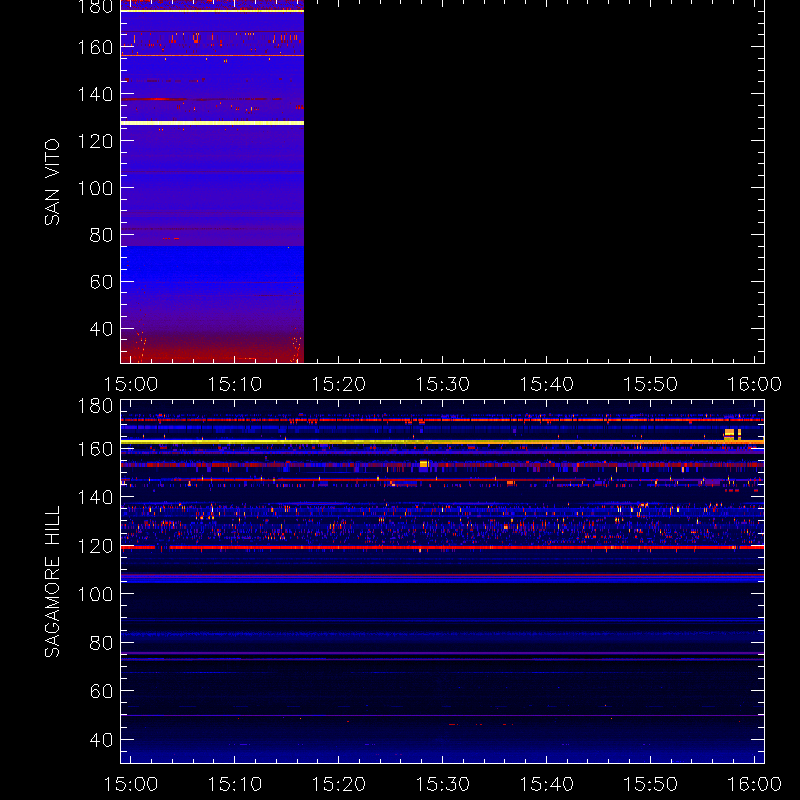Select the 160 label on the San Vito axis
The width and height of the screenshot is (800, 800).
point(95,47)
